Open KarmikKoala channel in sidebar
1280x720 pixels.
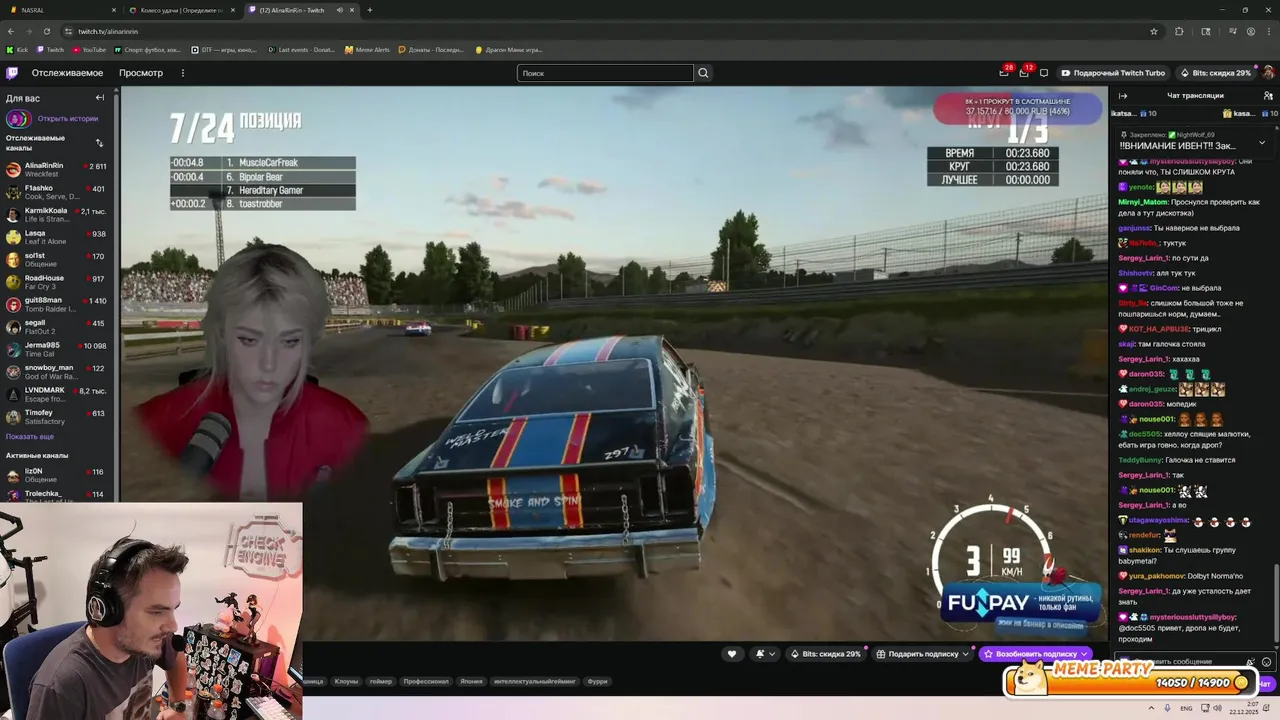[x=58, y=214]
